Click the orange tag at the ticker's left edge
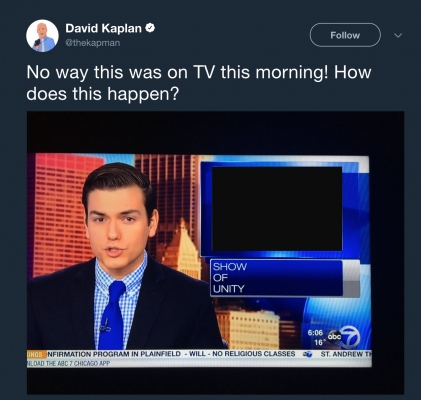The image size is (421, 400). [36, 354]
